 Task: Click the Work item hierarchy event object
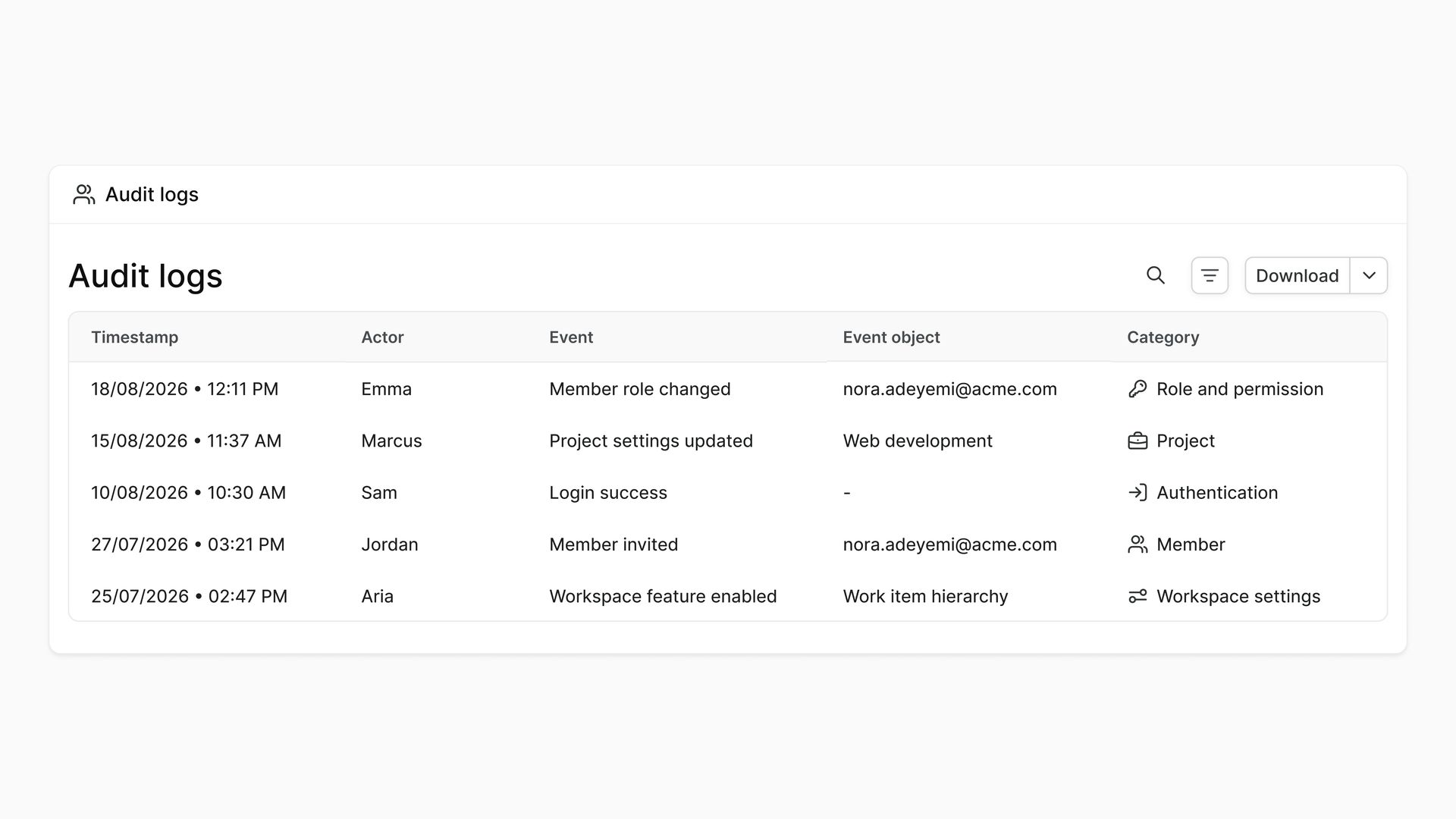click(925, 597)
